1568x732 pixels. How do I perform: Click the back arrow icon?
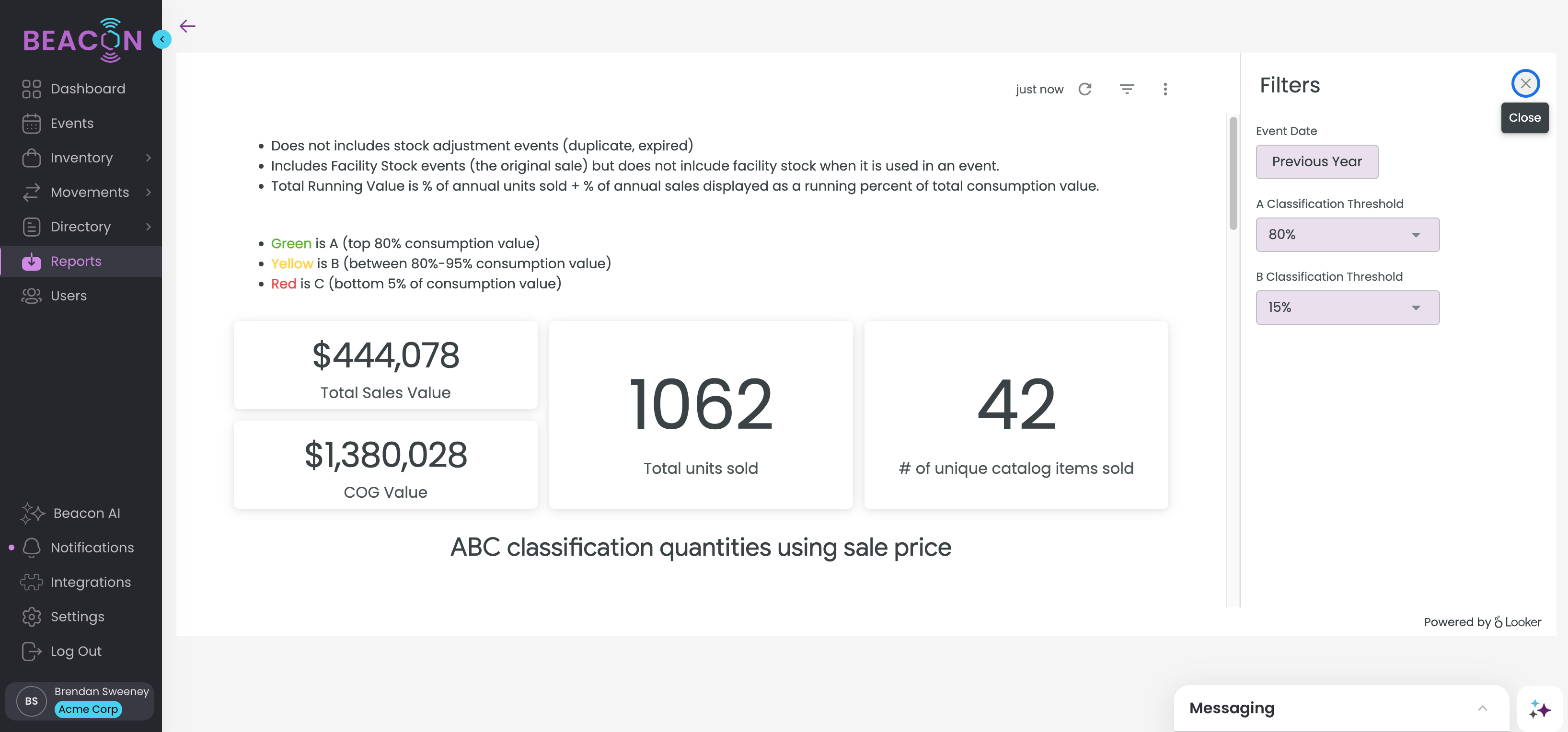[187, 26]
